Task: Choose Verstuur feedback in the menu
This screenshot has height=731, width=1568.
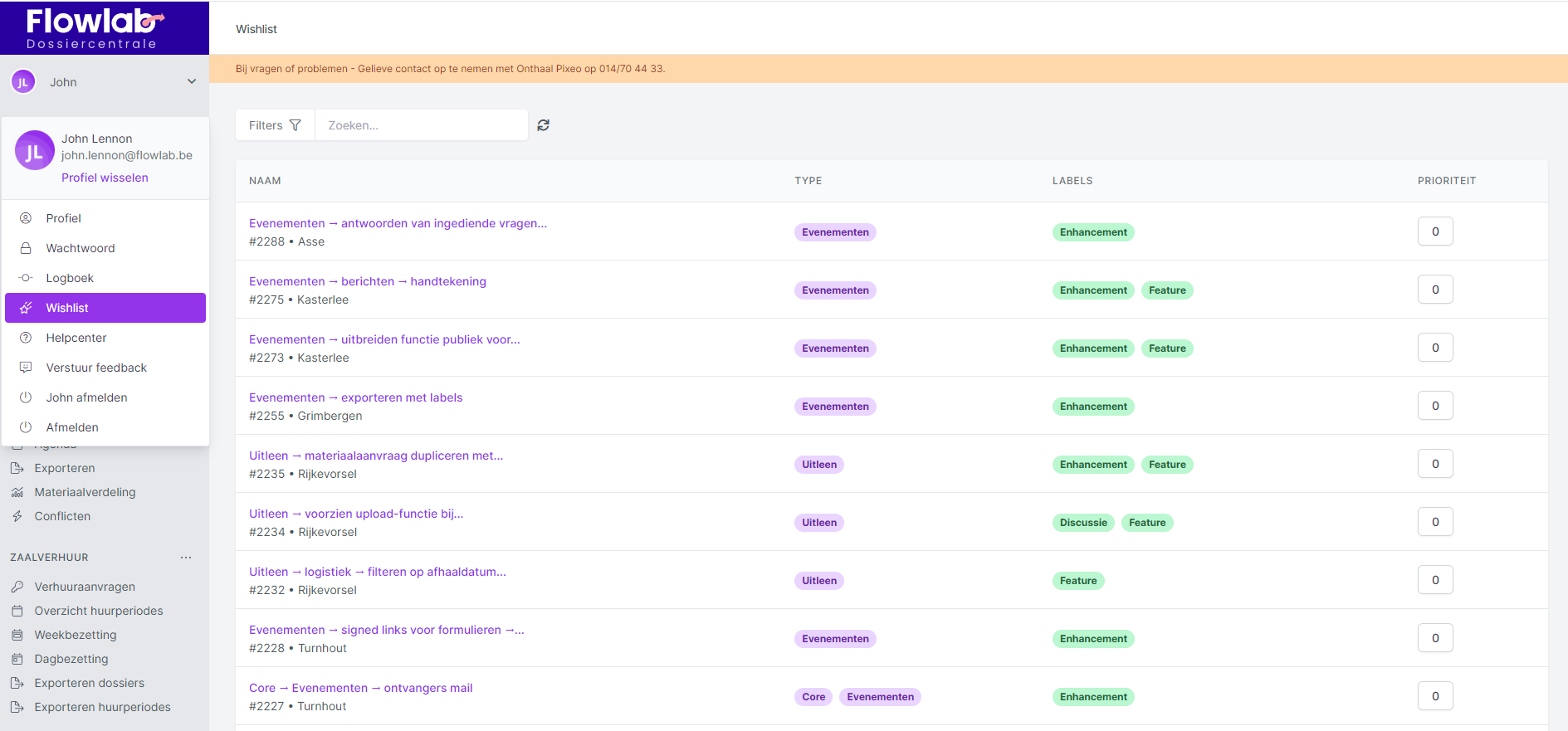Action: [96, 368]
